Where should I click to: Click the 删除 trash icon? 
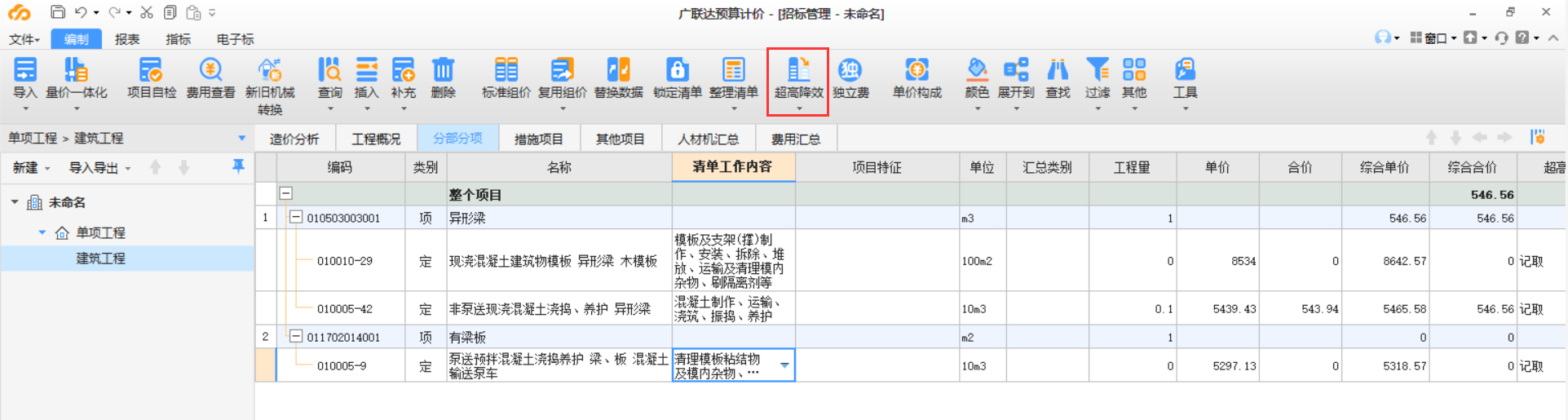click(x=443, y=71)
